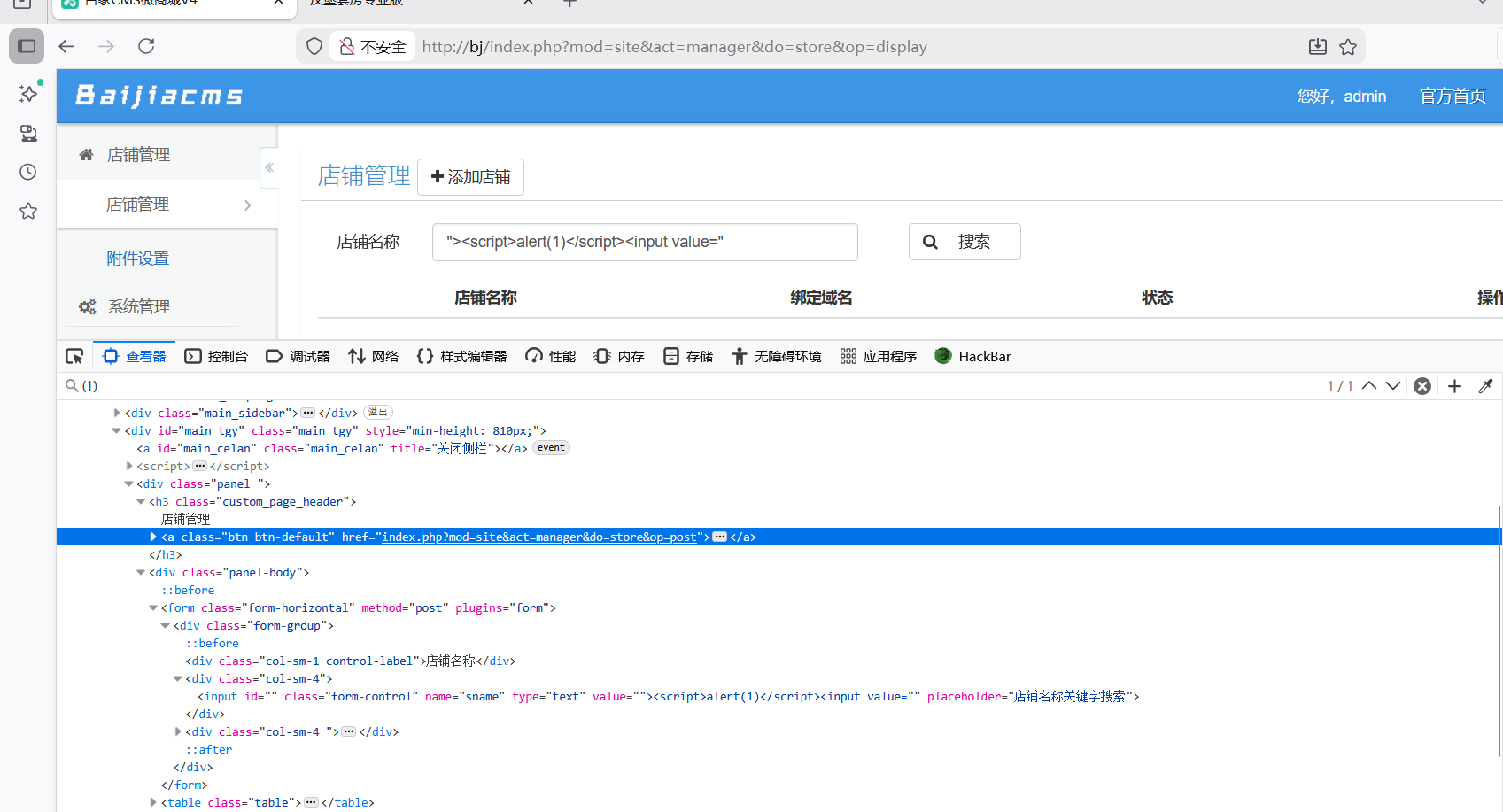Click the 店铺名称 table column header
This screenshot has height=812, width=1503.
click(x=485, y=298)
